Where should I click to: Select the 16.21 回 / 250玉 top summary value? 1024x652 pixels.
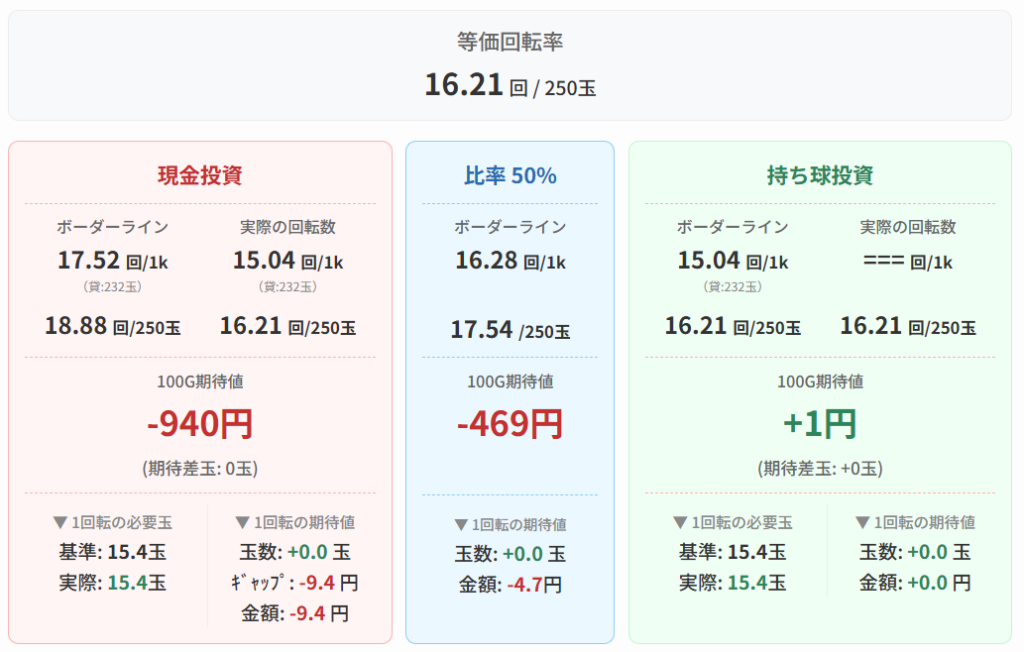tap(510, 86)
